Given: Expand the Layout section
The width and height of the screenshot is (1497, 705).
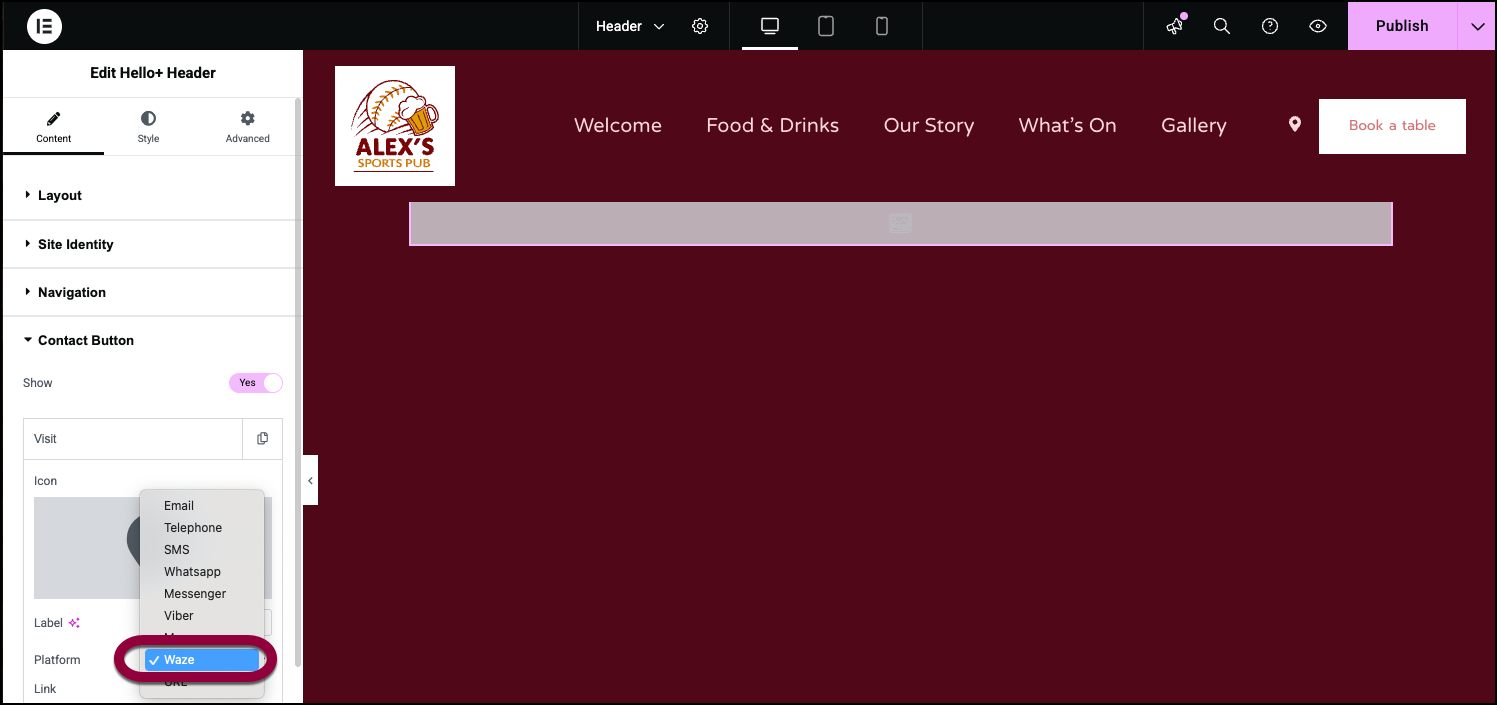Looking at the screenshot, I should click(x=60, y=196).
